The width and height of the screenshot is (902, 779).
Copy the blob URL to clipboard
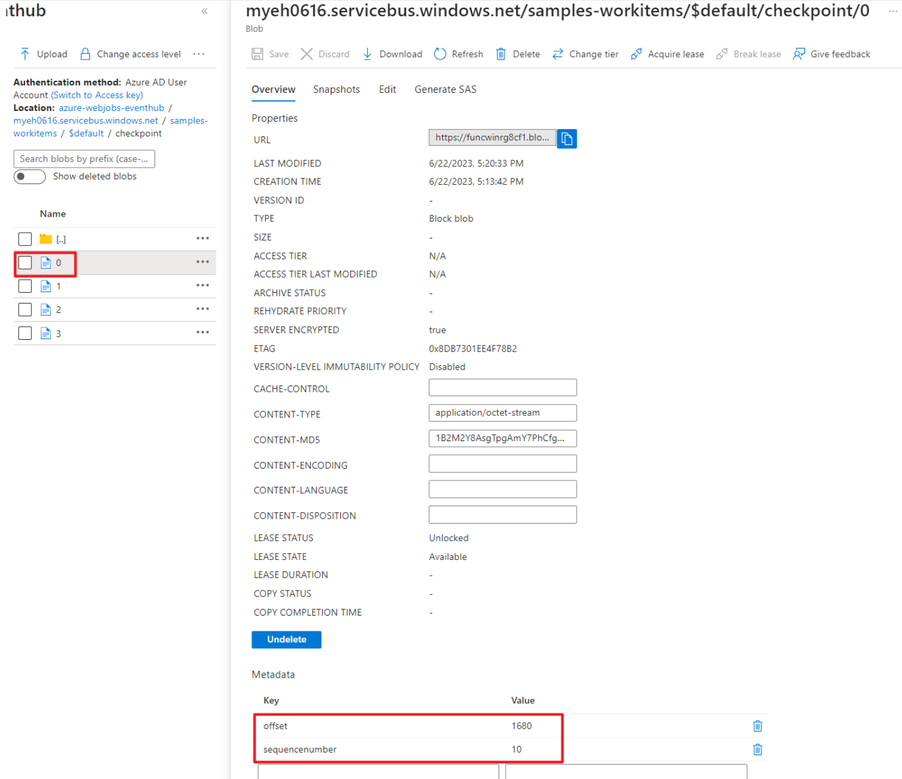click(567, 139)
